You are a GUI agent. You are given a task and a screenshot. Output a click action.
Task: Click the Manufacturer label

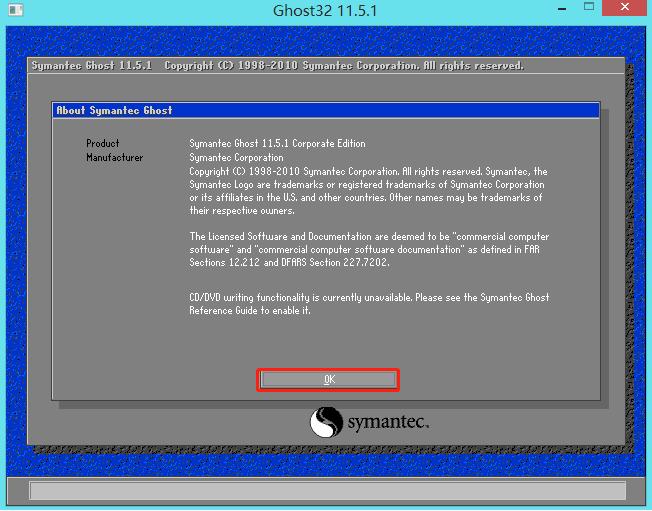114,158
